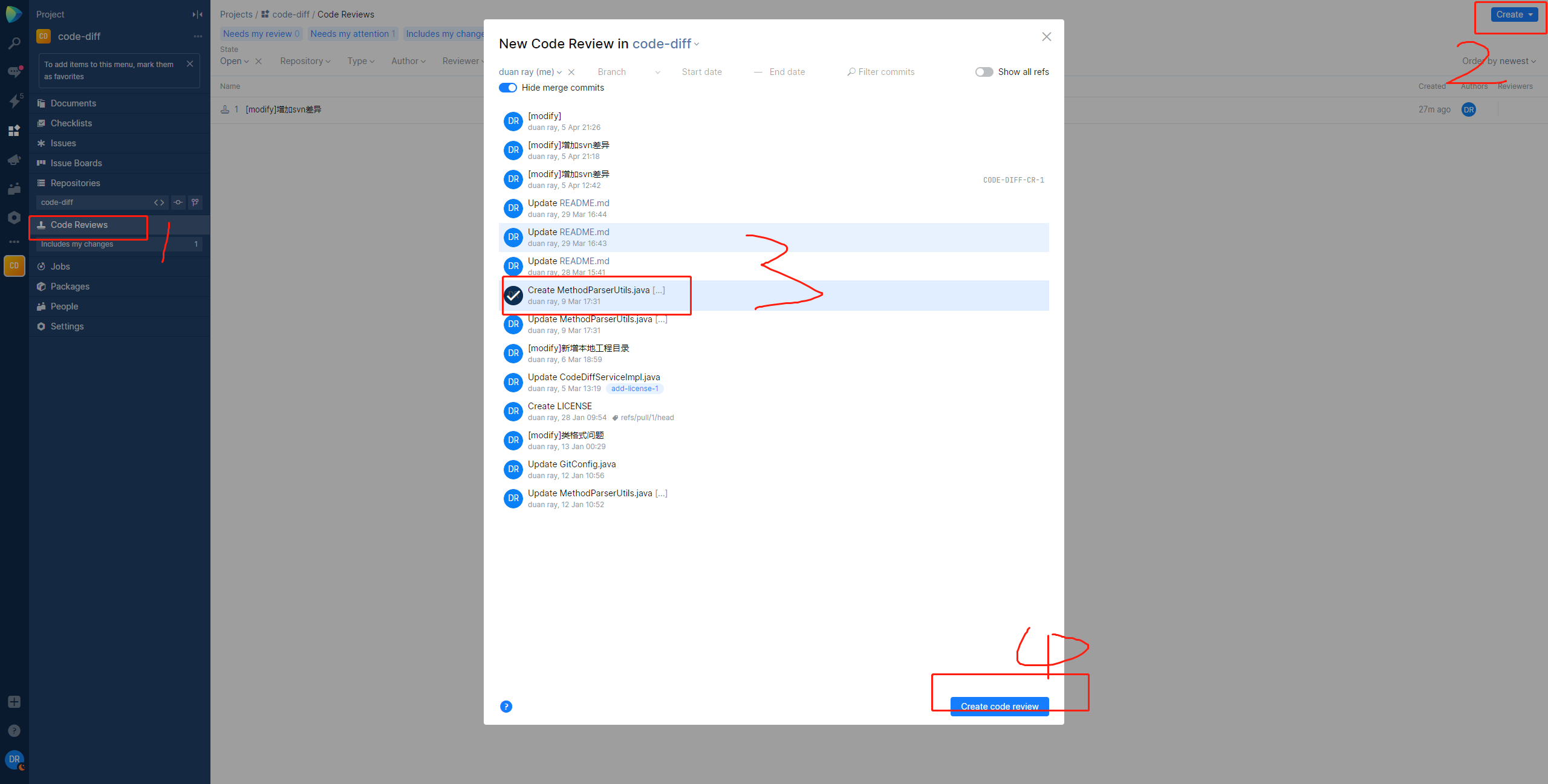Image resolution: width=1548 pixels, height=784 pixels.
Task: Click the add-license-1 branch tag
Action: 634,389
